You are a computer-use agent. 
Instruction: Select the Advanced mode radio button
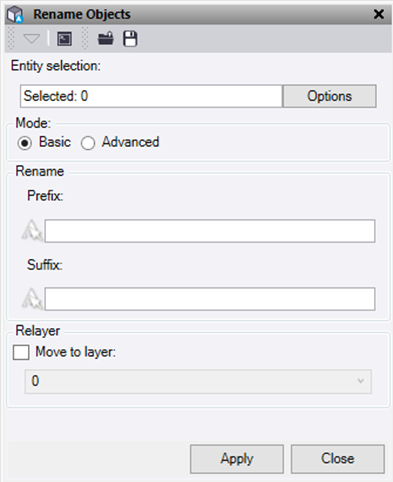88,143
